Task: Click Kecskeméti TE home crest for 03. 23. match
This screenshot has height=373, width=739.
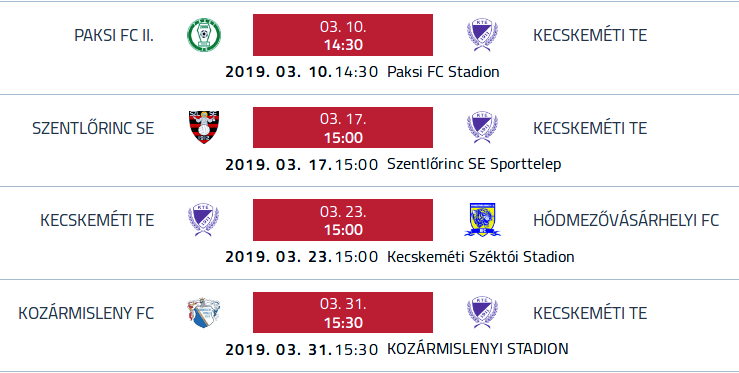Action: (204, 220)
